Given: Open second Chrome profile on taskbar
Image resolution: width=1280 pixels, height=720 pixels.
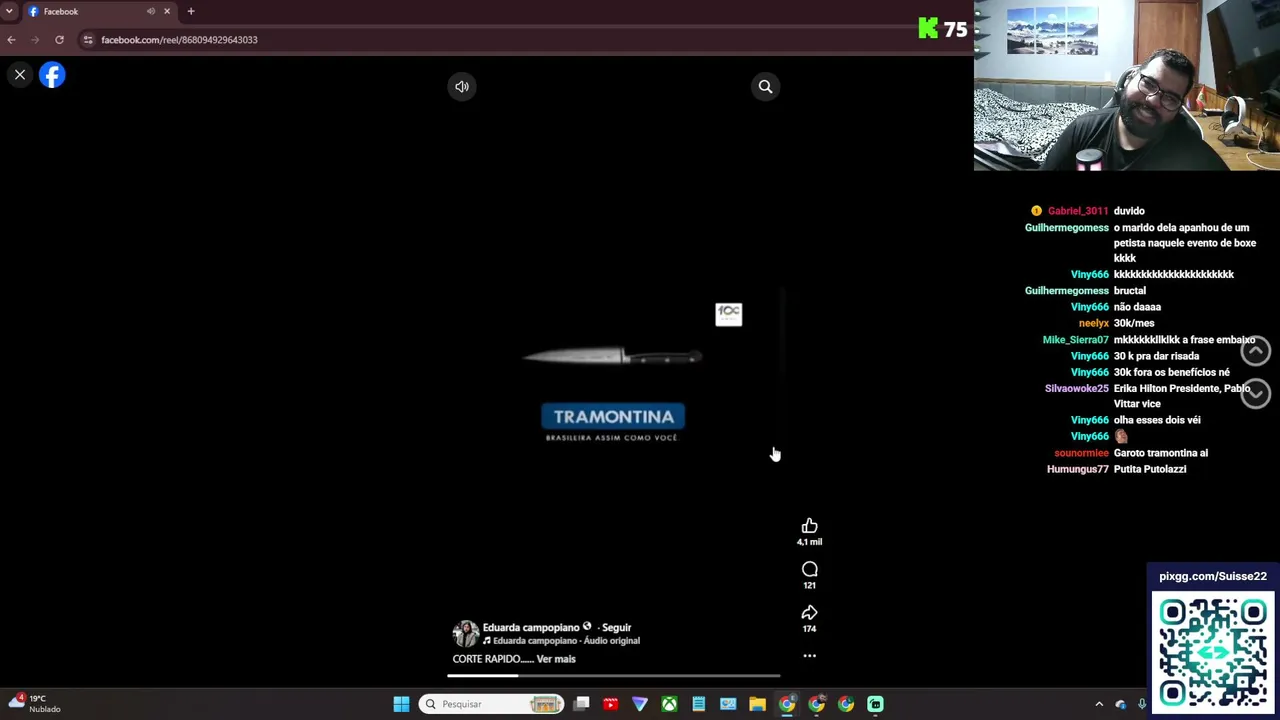Looking at the screenshot, I should pos(817,704).
